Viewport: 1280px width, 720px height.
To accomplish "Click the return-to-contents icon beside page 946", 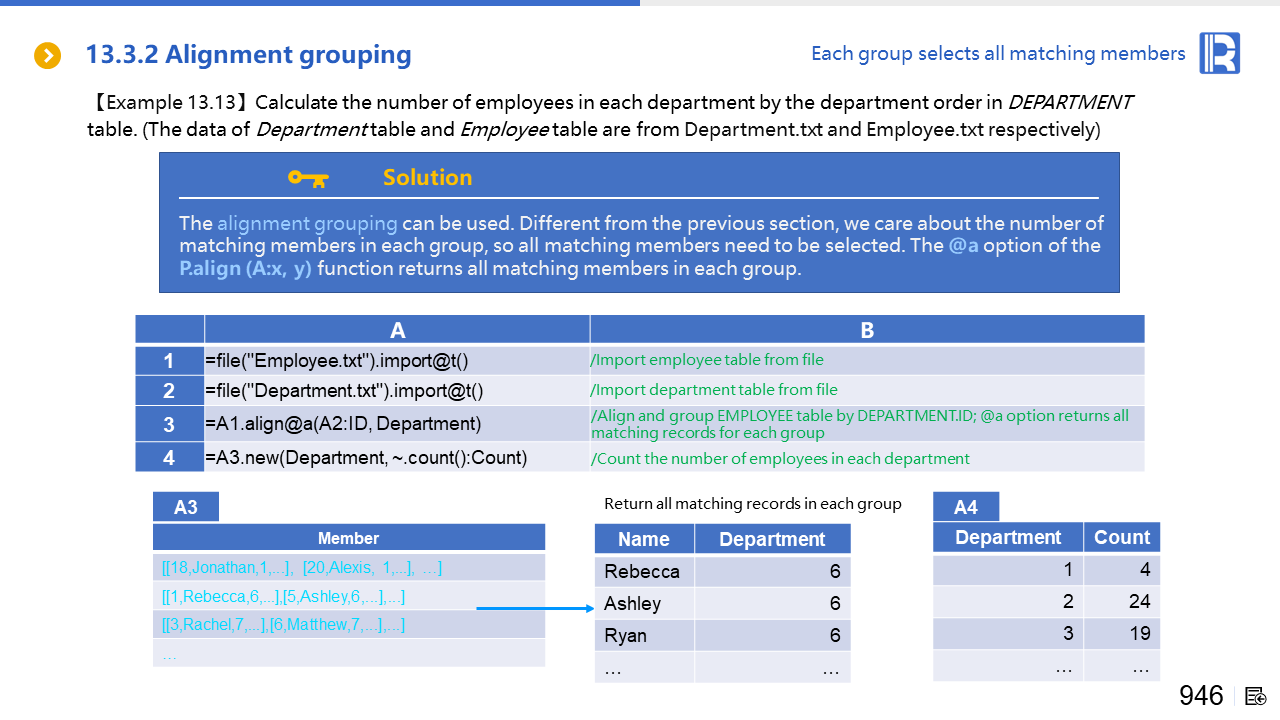I will (1256, 696).
